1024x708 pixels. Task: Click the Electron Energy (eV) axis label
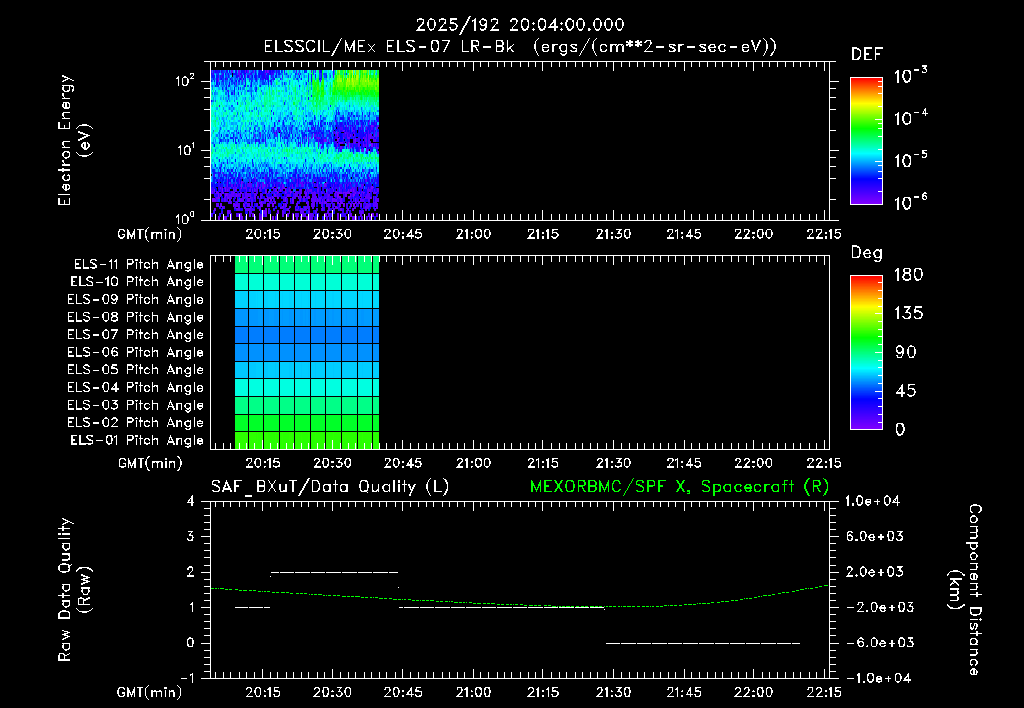tap(74, 140)
